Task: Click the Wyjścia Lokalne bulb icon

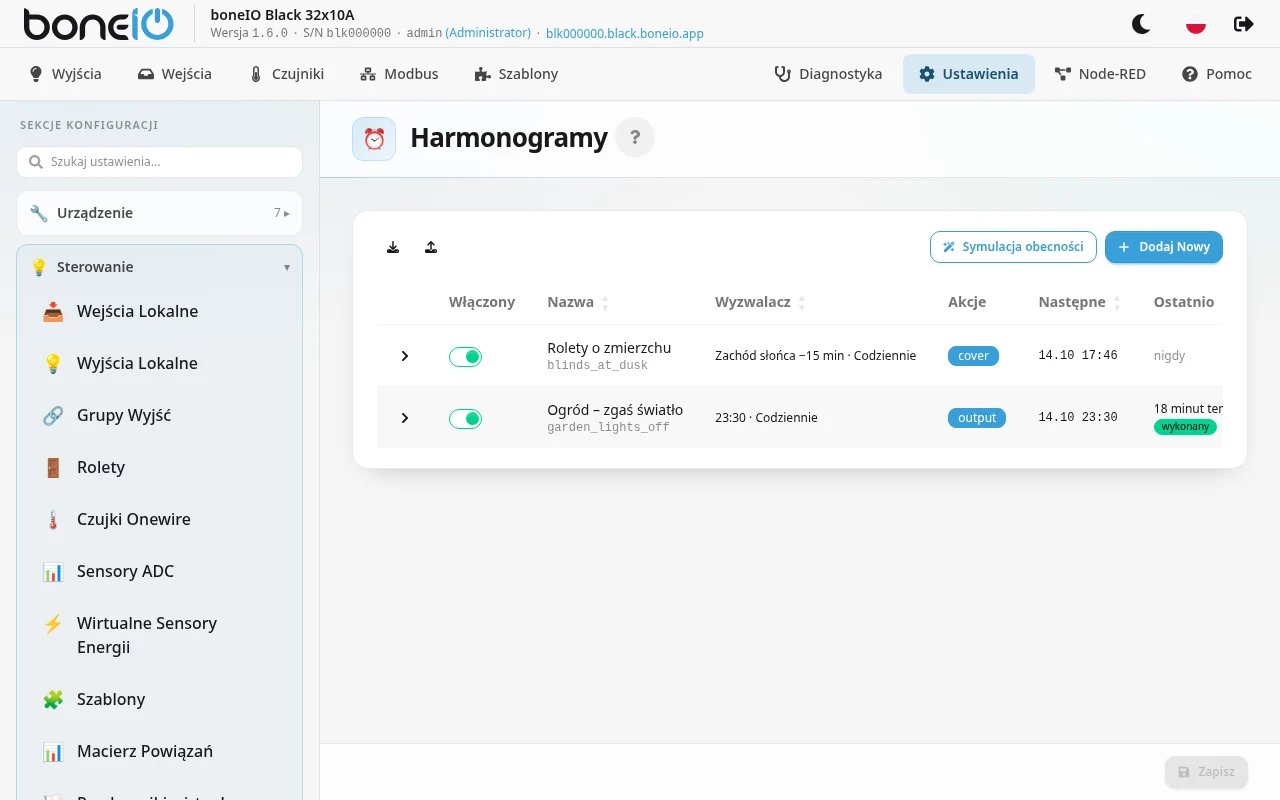Action: pyautogui.click(x=53, y=363)
